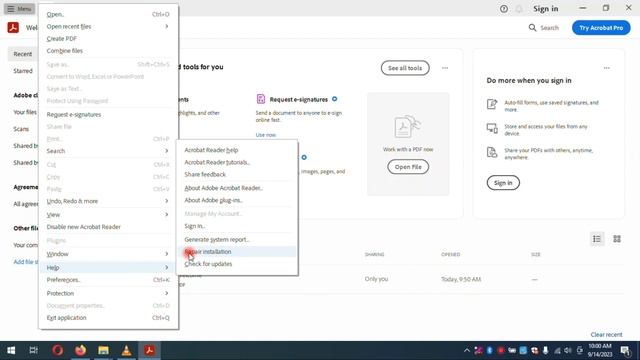Click Use now link under e-signatures
This screenshot has width=640, height=360.
pos(266,135)
